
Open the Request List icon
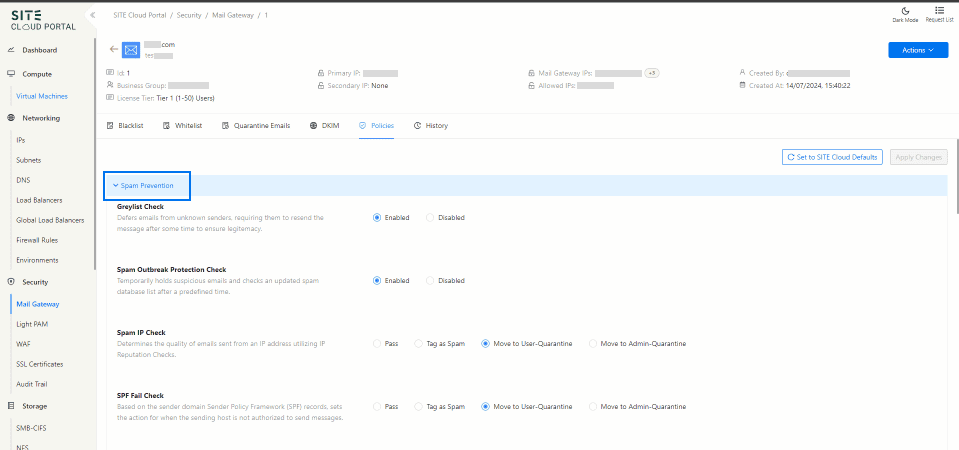tap(940, 10)
